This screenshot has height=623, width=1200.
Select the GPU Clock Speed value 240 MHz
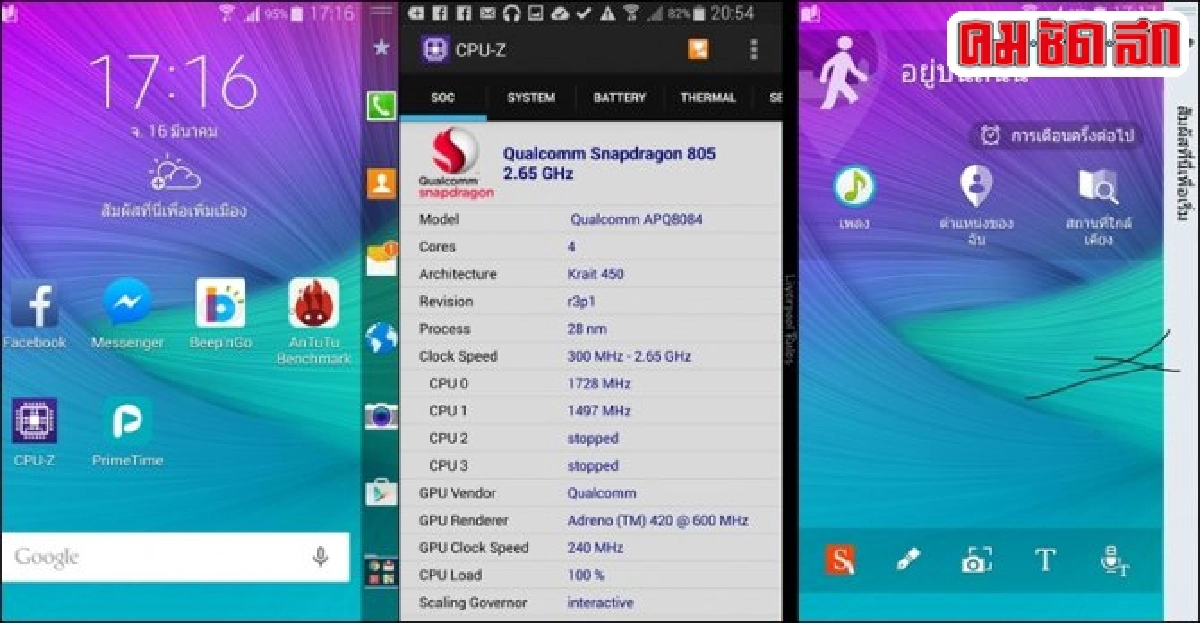(595, 548)
